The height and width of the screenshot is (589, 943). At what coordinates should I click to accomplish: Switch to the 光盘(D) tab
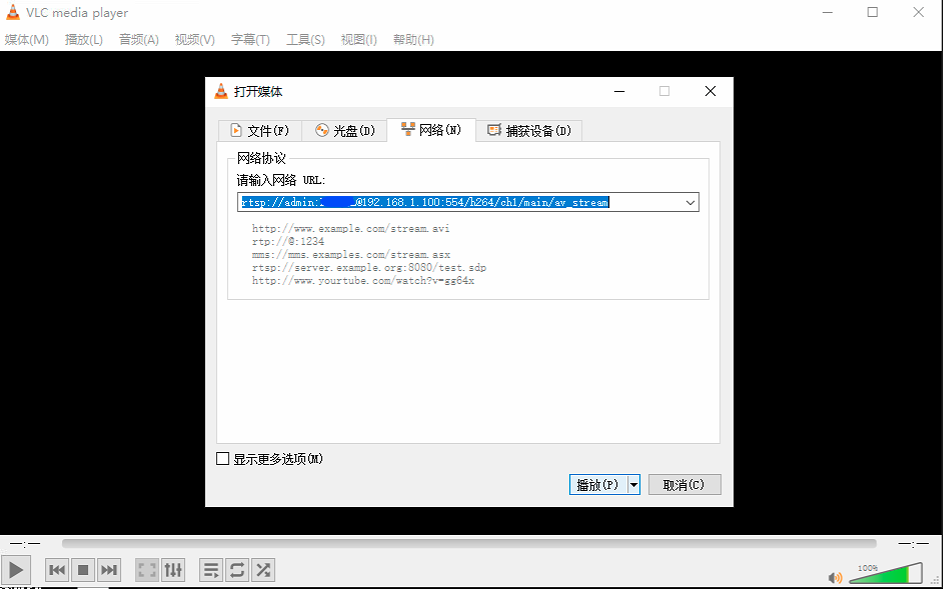coord(344,131)
